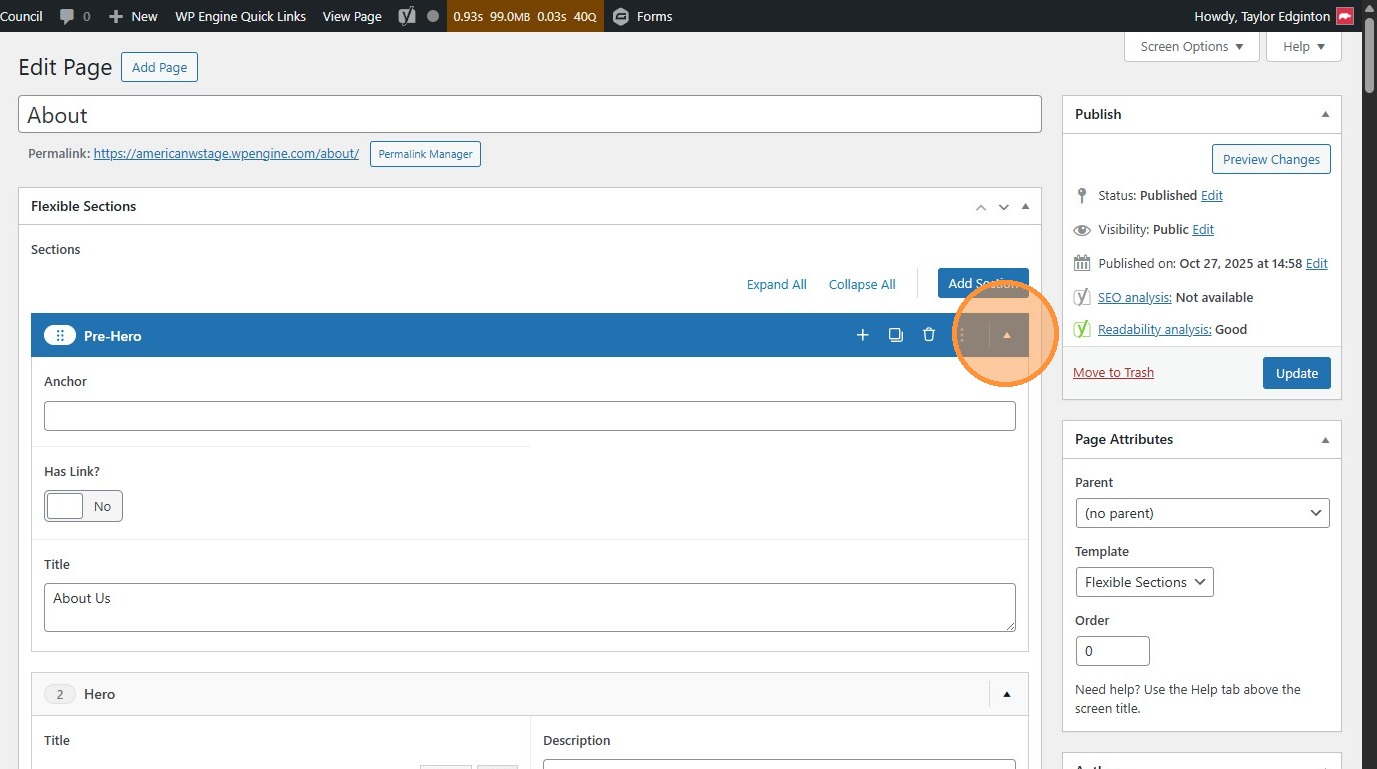Open the Yoast SEO admin bar icon
The image size is (1377, 769).
click(406, 16)
